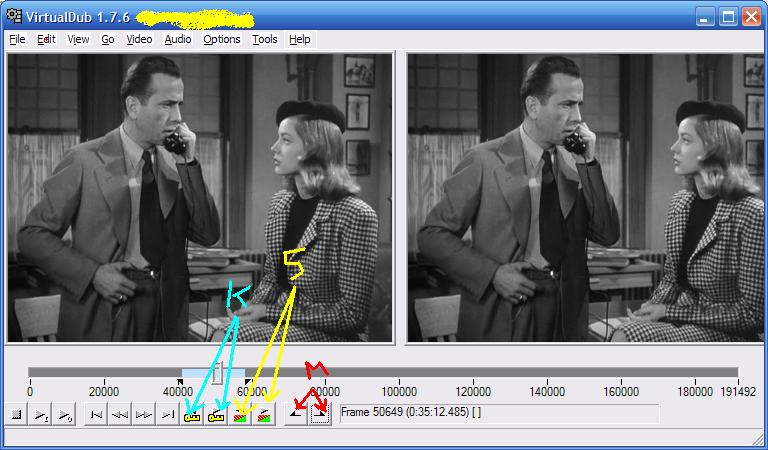Set the selection end mark-out

pos(320,414)
